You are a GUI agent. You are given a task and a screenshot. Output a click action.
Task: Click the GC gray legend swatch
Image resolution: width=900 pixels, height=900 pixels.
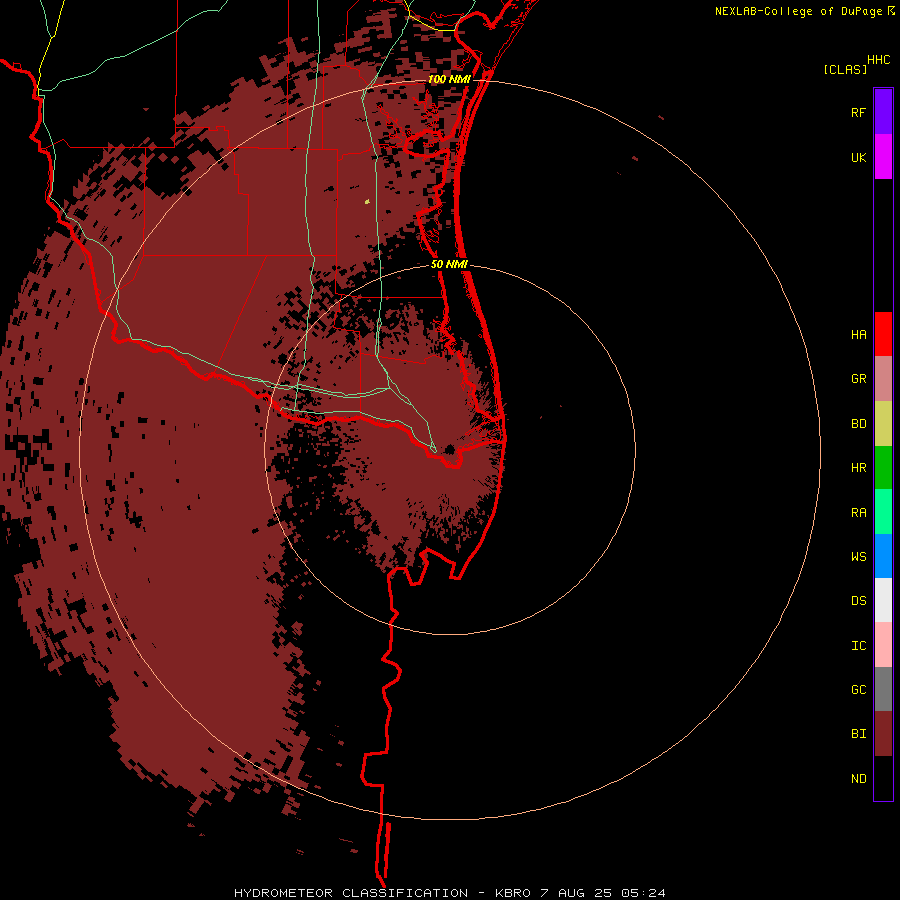point(883,689)
